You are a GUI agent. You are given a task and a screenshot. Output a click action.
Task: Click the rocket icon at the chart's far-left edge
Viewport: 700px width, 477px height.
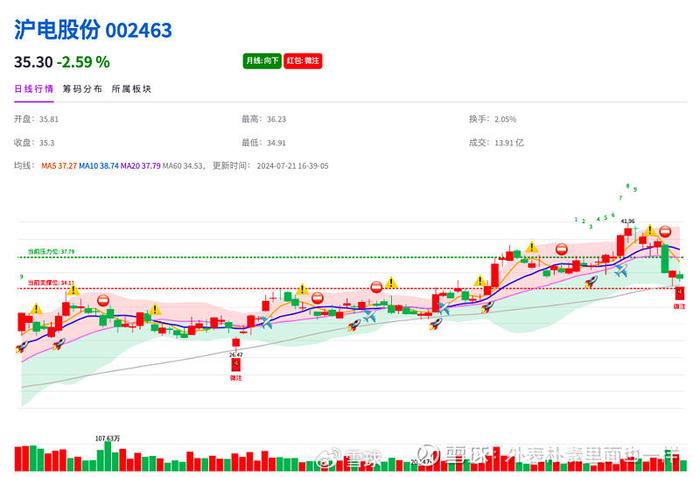coord(21,346)
